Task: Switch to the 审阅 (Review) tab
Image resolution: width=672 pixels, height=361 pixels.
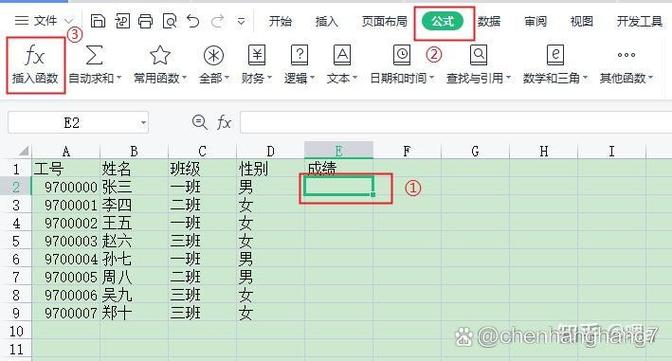Action: pyautogui.click(x=536, y=21)
